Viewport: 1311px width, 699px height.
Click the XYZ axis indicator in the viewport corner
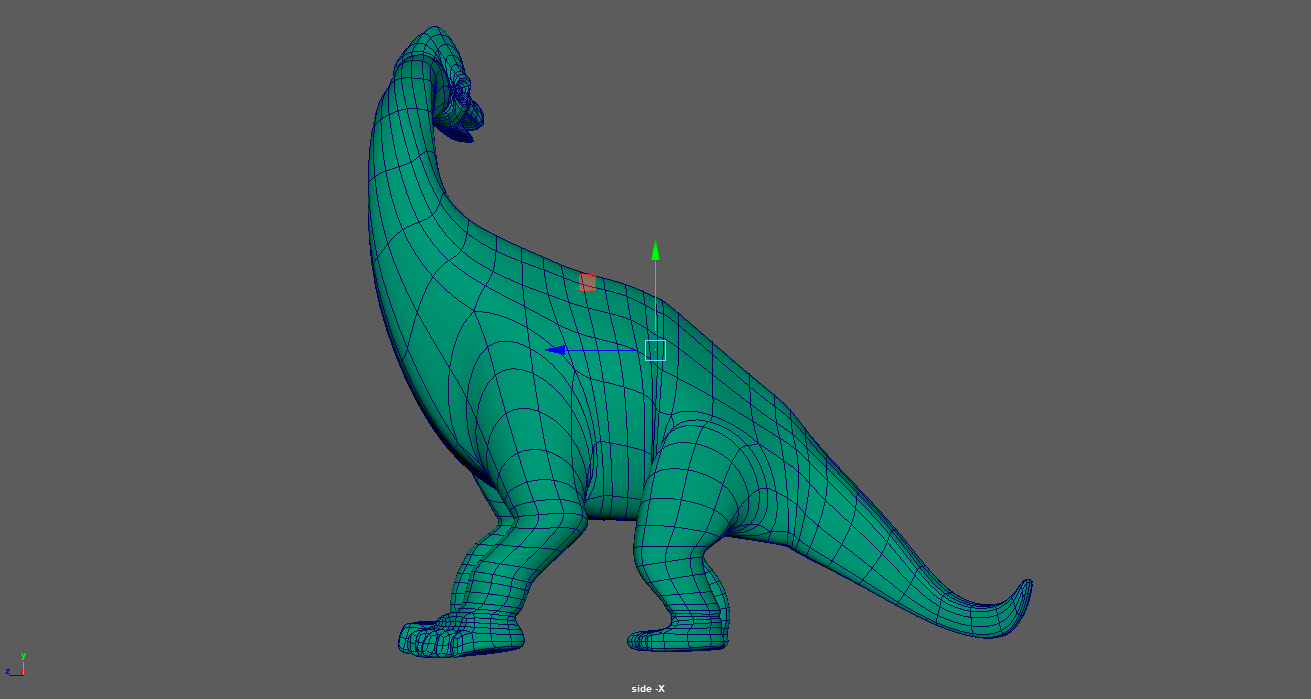click(x=16, y=666)
